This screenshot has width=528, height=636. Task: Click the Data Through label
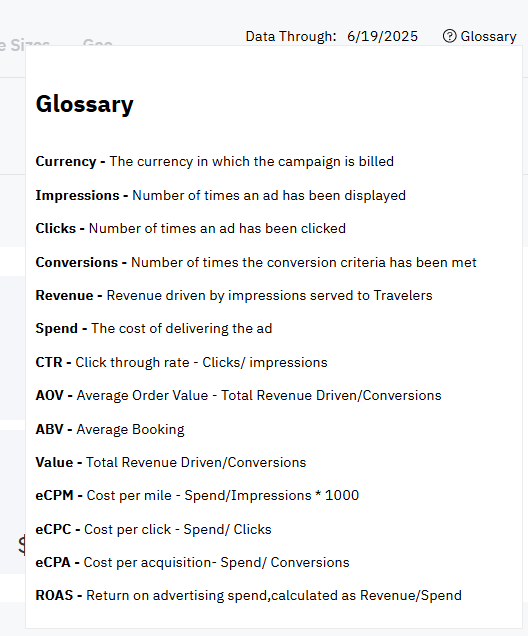coord(291,37)
